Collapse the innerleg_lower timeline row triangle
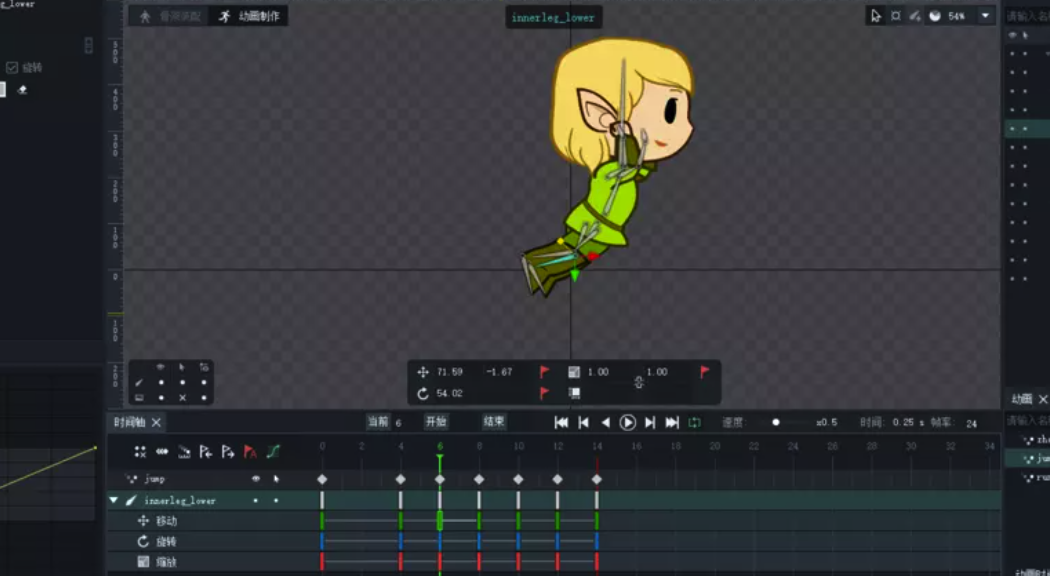The image size is (1050, 576). [113, 500]
